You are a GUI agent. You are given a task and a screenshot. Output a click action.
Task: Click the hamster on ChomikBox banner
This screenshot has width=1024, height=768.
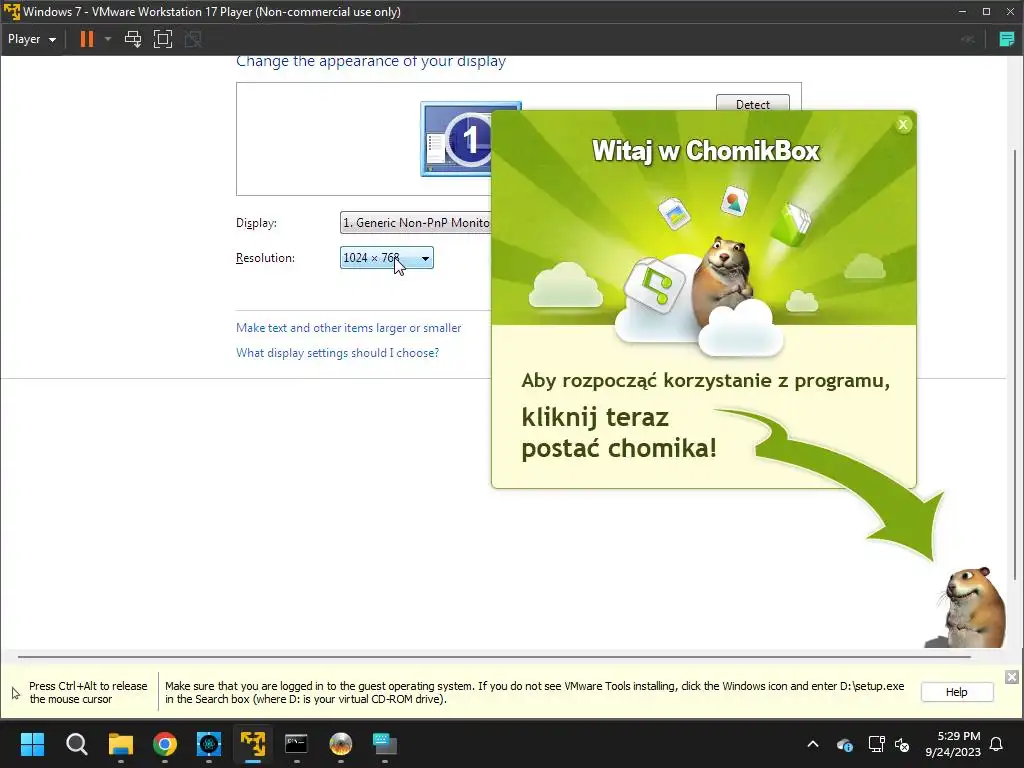coord(723,281)
